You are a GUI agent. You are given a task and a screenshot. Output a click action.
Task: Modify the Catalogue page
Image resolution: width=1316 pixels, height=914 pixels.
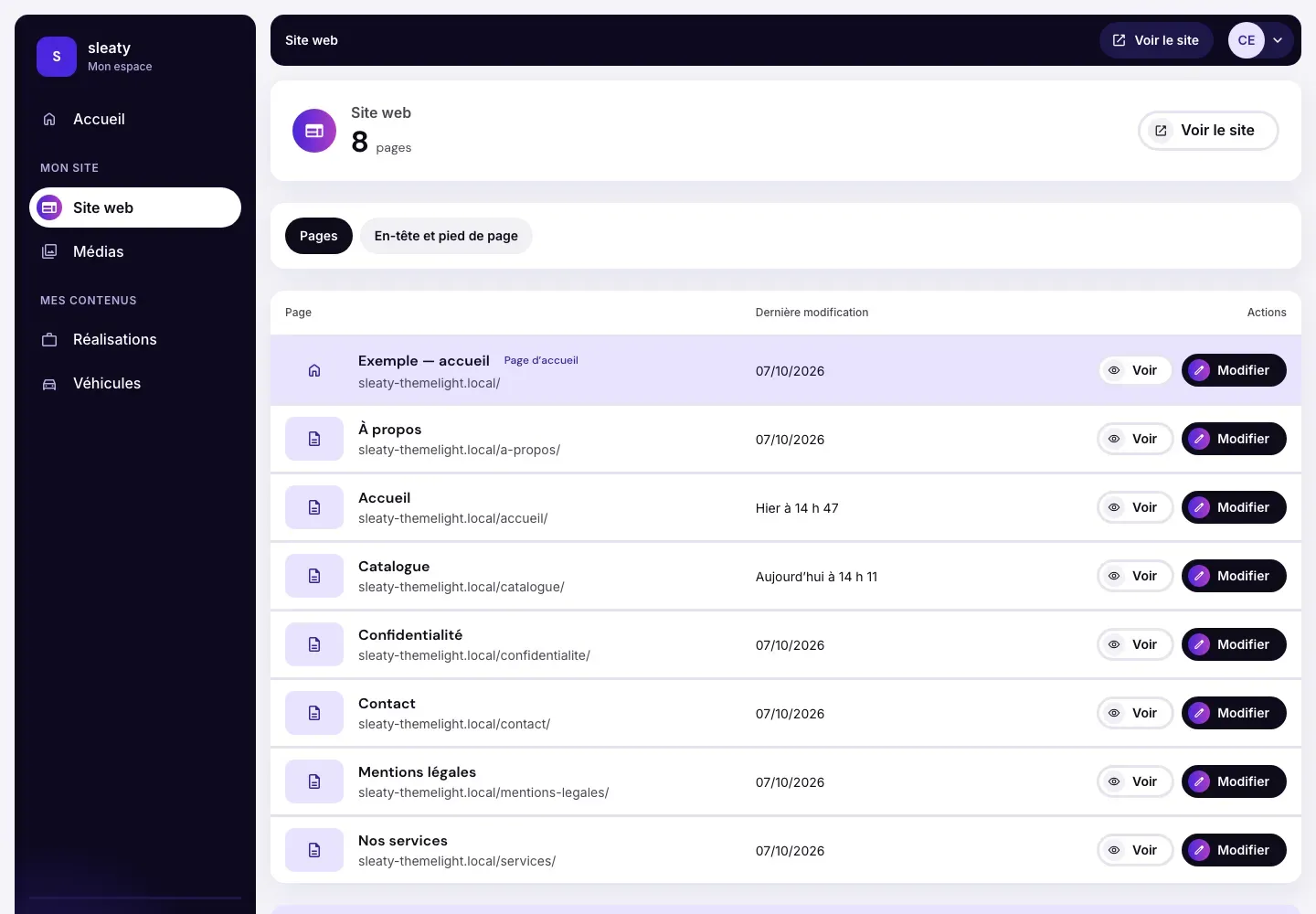point(1234,576)
